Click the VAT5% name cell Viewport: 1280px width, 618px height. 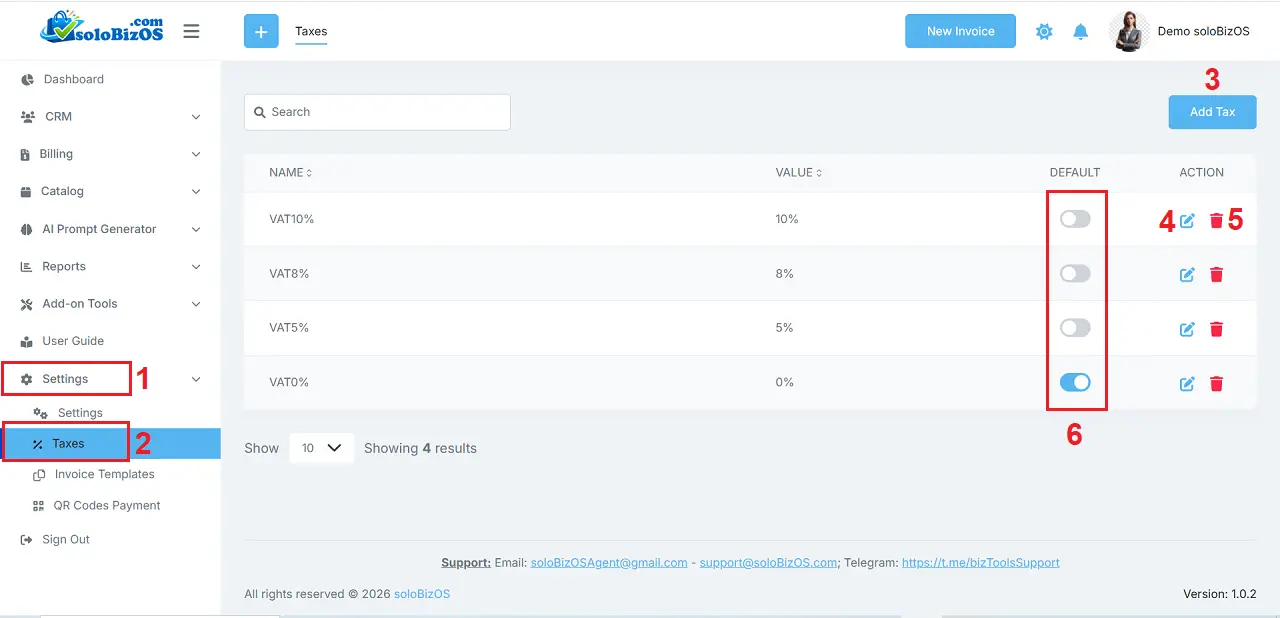tap(288, 328)
